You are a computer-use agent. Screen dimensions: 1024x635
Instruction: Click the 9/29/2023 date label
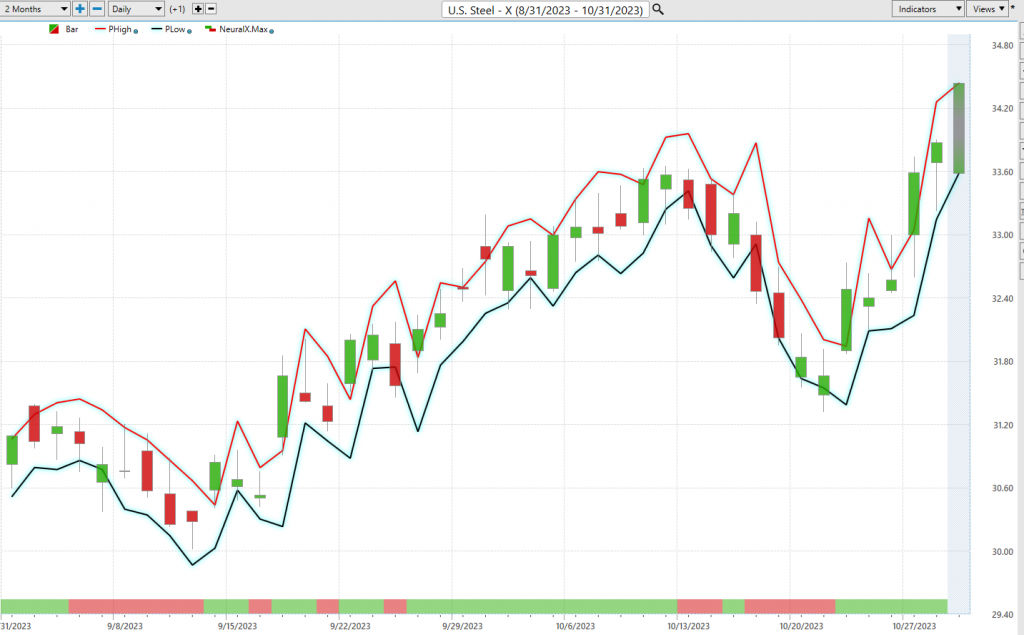click(462, 626)
